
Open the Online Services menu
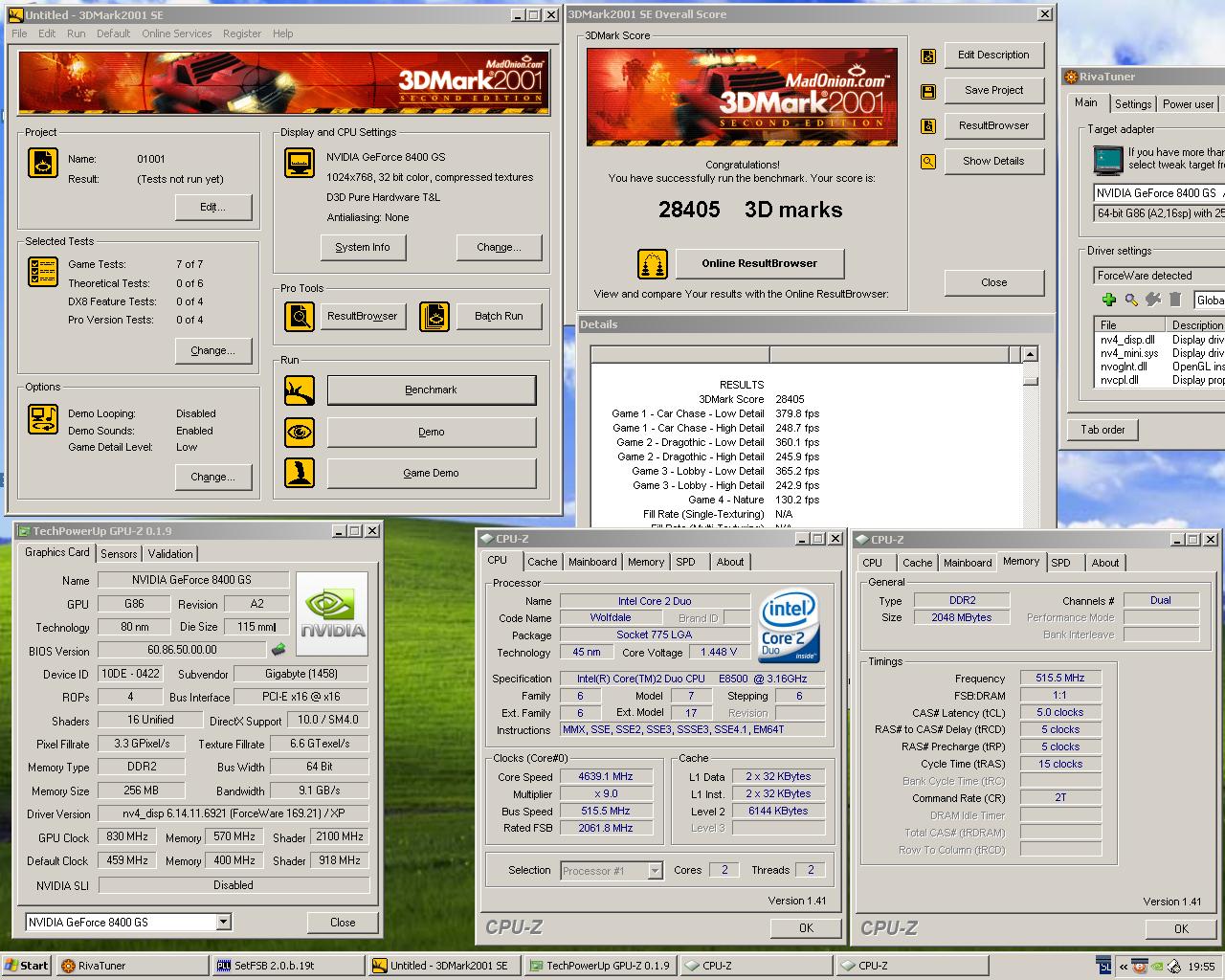point(177,33)
